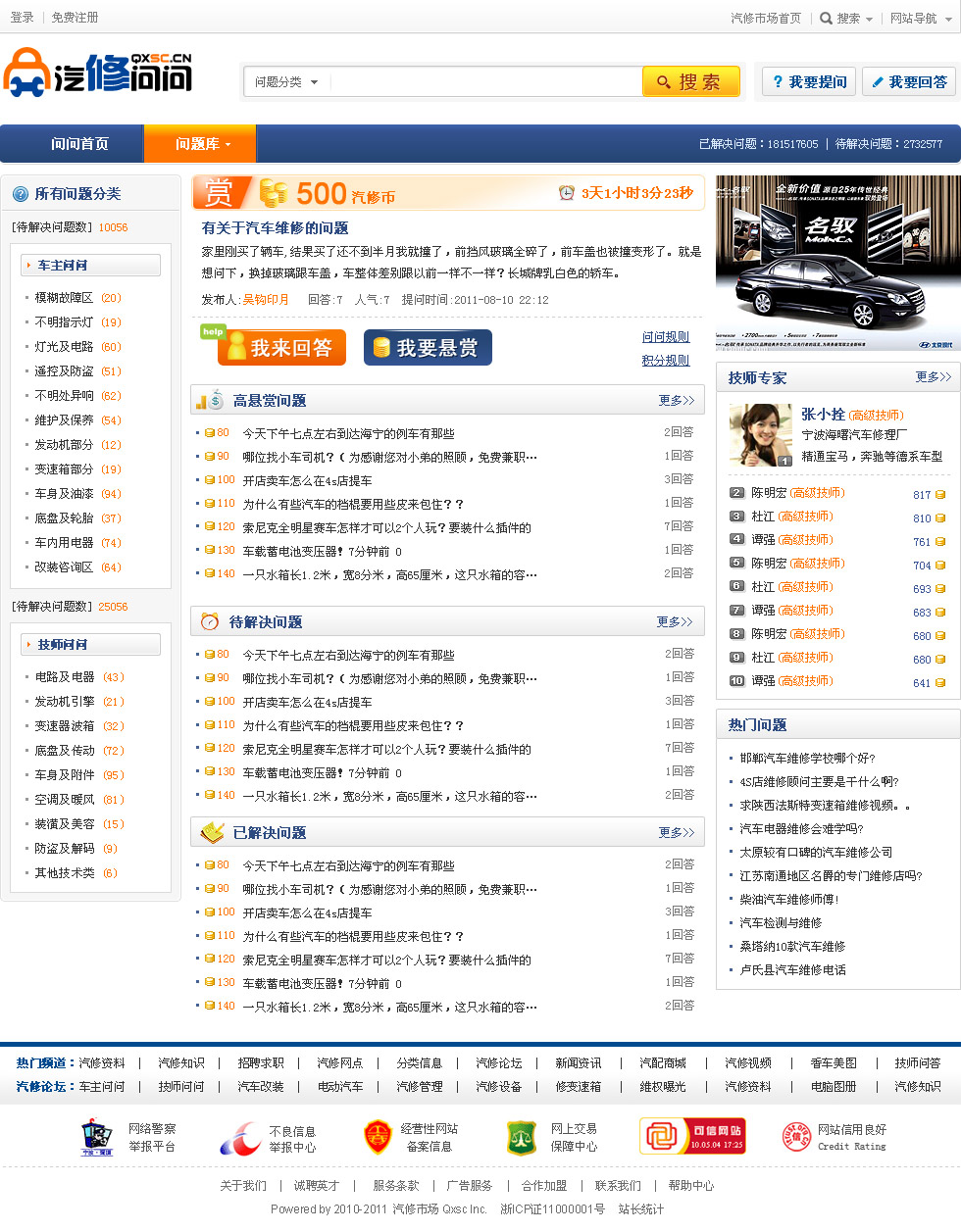
Task: Click the 待解决问题 clock icon
Action: click(x=210, y=621)
